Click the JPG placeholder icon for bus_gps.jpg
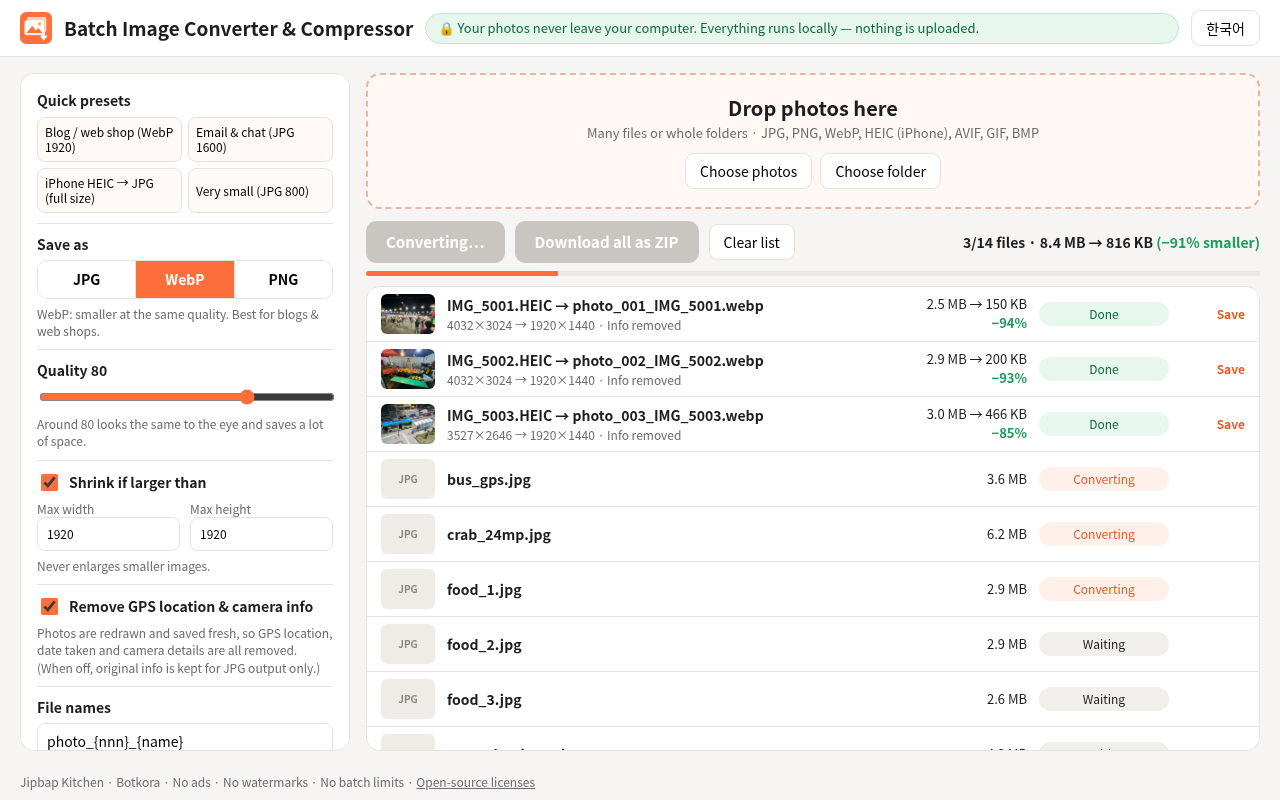This screenshot has height=800, width=1280. tap(408, 479)
